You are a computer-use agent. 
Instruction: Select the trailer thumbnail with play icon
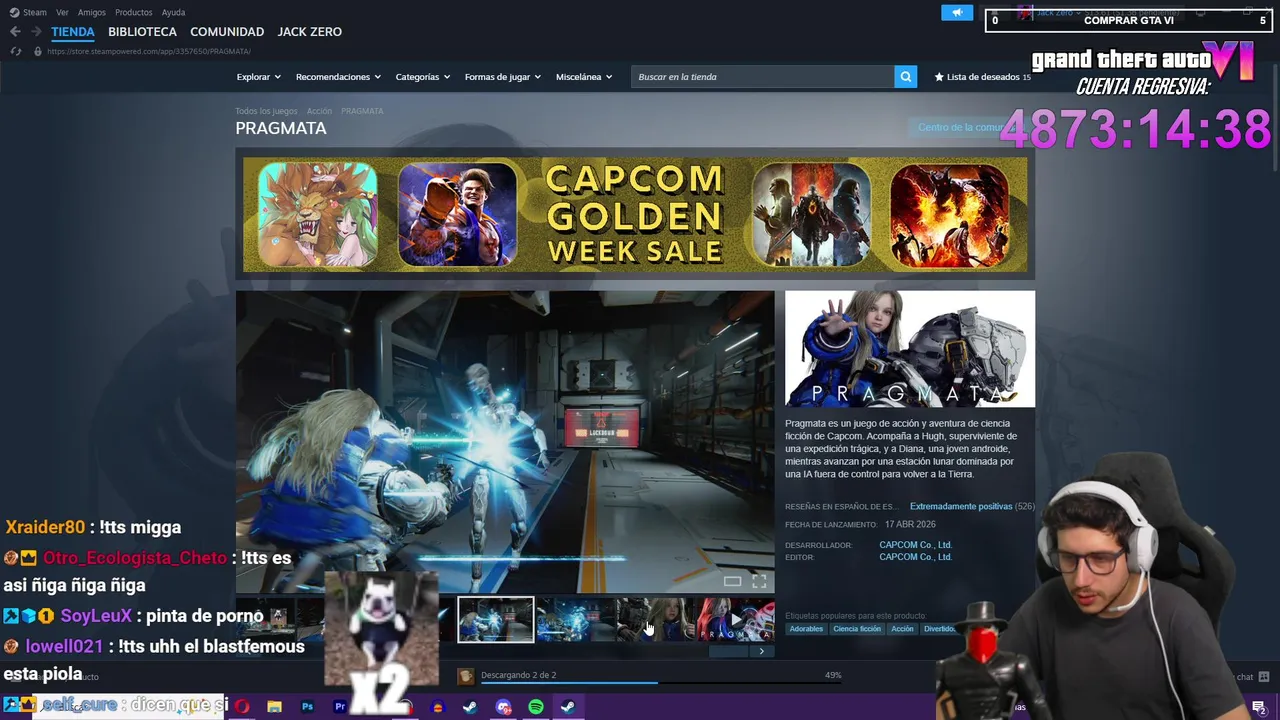pyautogui.click(x=736, y=620)
